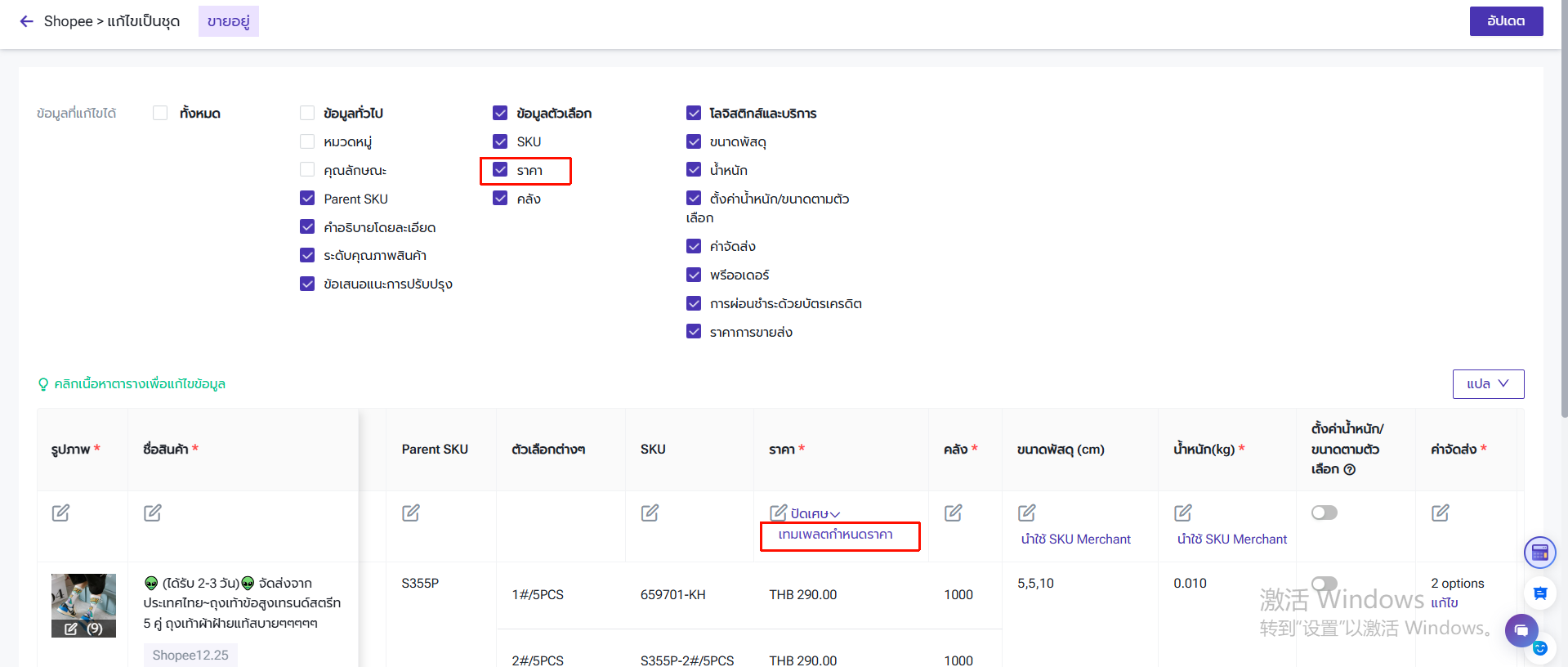Click bulk edit icon in SKU column
The height and width of the screenshot is (667, 1568).
[x=650, y=513]
